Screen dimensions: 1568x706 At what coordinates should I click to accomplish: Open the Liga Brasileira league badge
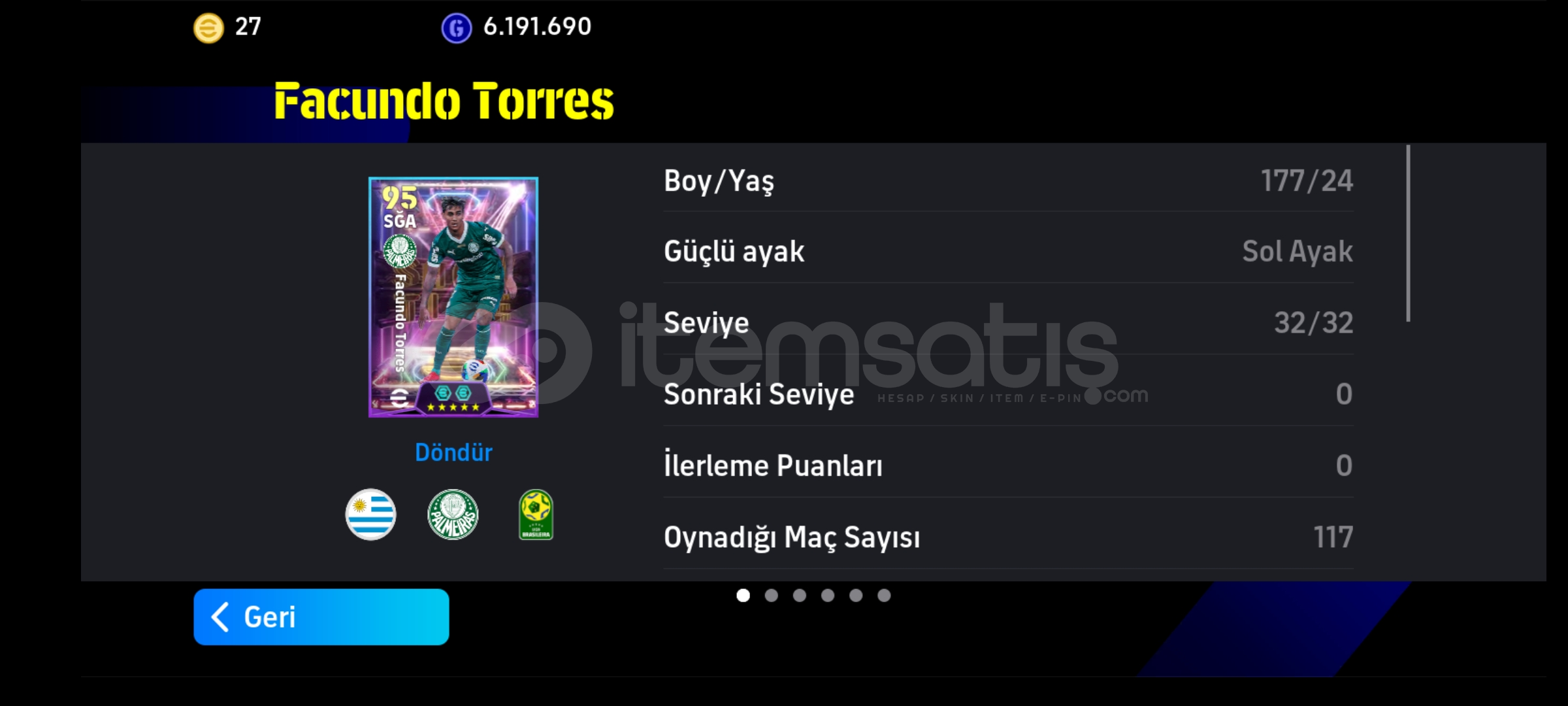coord(536,514)
